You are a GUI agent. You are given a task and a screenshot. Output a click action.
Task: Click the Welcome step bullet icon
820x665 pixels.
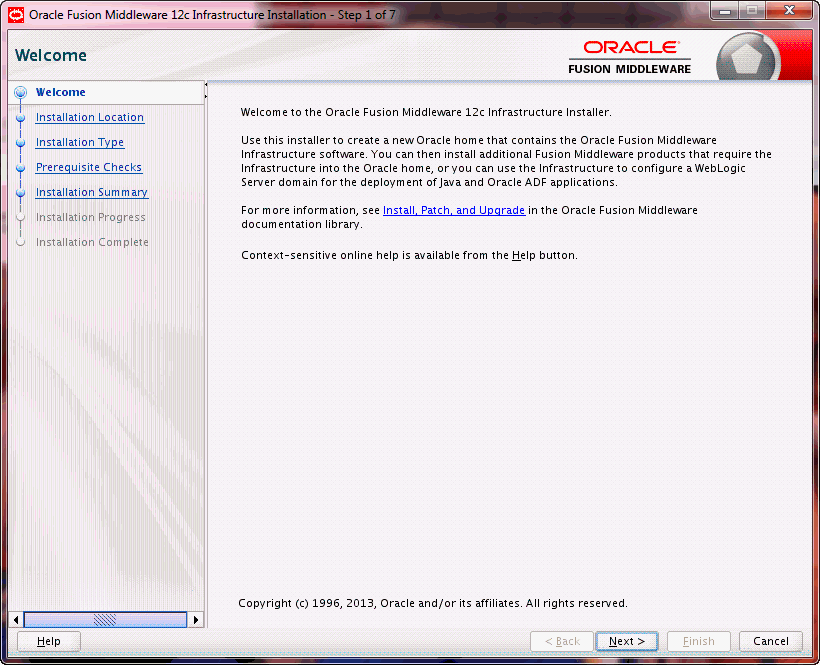point(20,93)
